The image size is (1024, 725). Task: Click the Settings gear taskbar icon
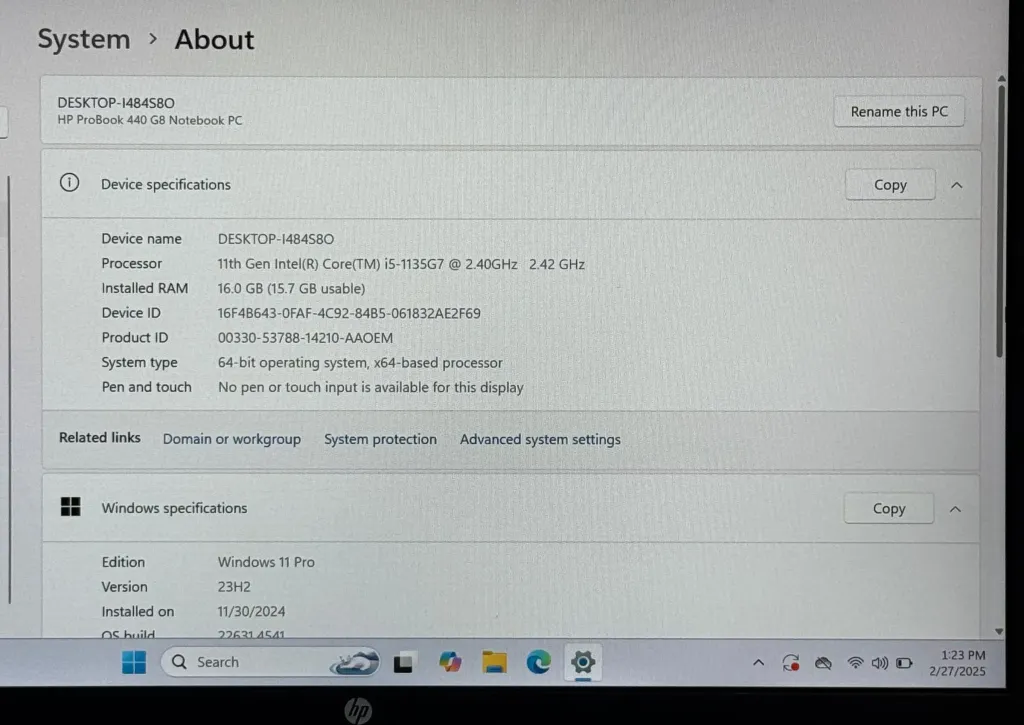point(583,662)
